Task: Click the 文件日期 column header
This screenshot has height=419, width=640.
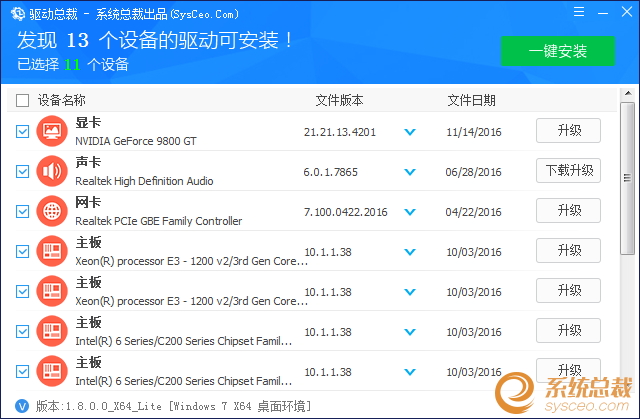Action: (471, 100)
